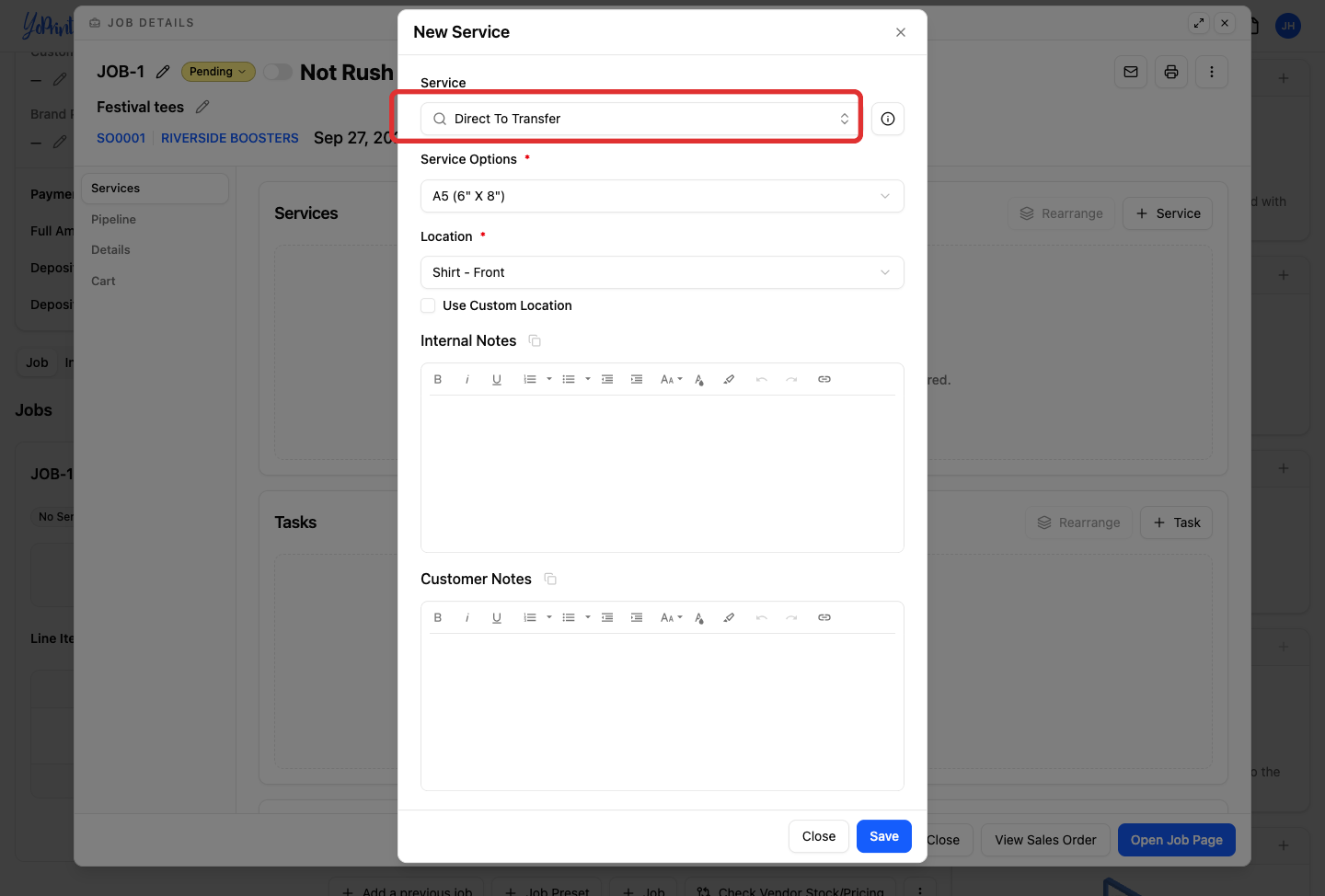Undo in Internal Notes toolbar
The height and width of the screenshot is (896, 1325).
coord(762,379)
